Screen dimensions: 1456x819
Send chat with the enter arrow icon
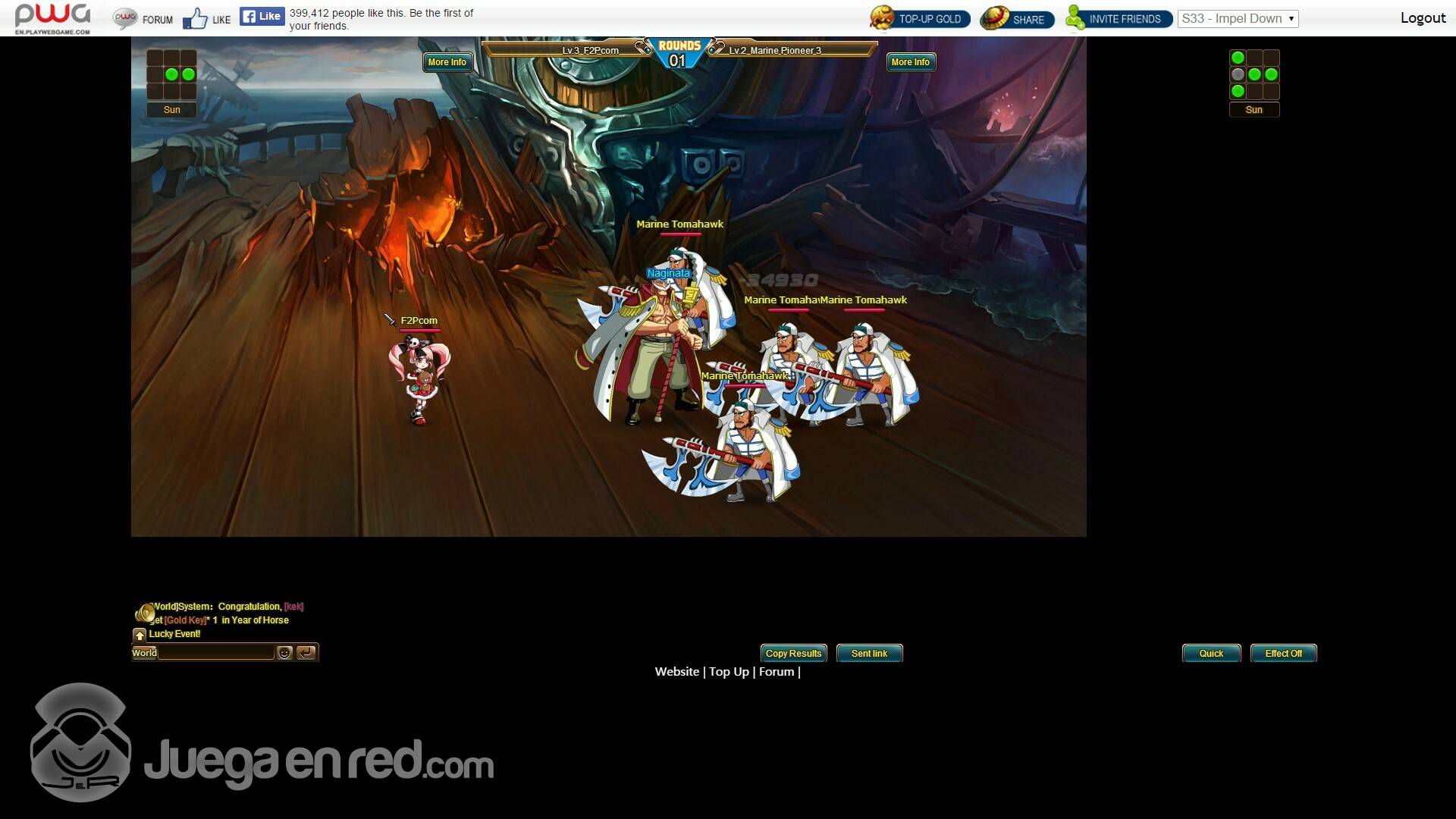(306, 653)
